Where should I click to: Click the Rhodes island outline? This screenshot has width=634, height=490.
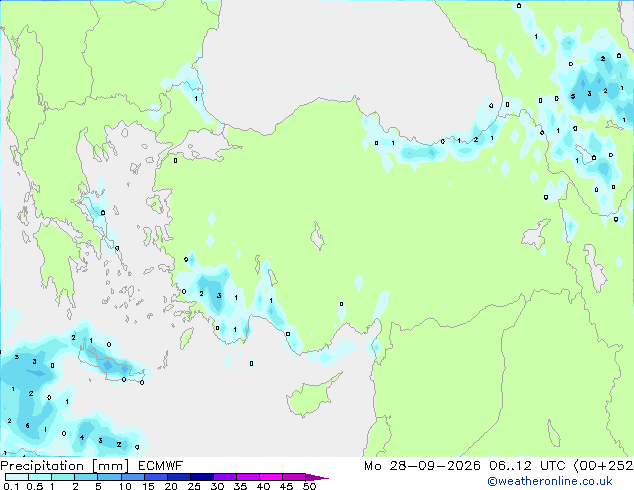click(x=186, y=338)
